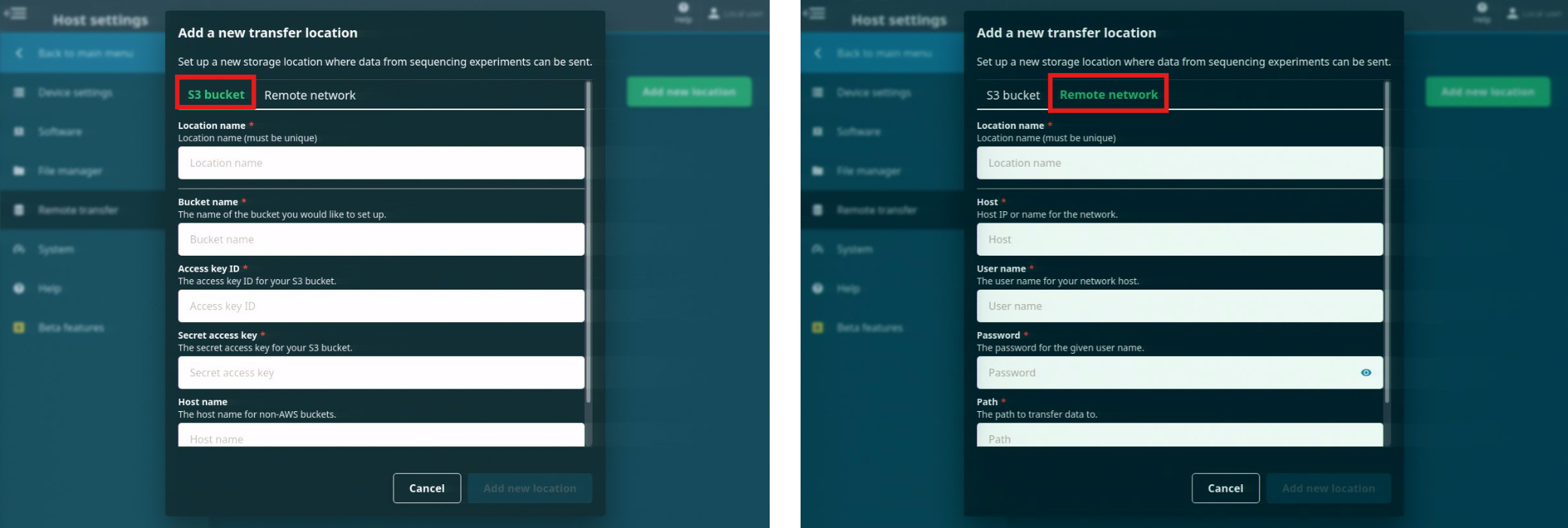Click Add new location in S3 bucket dialog footer
The image size is (1568, 528).
530,488
